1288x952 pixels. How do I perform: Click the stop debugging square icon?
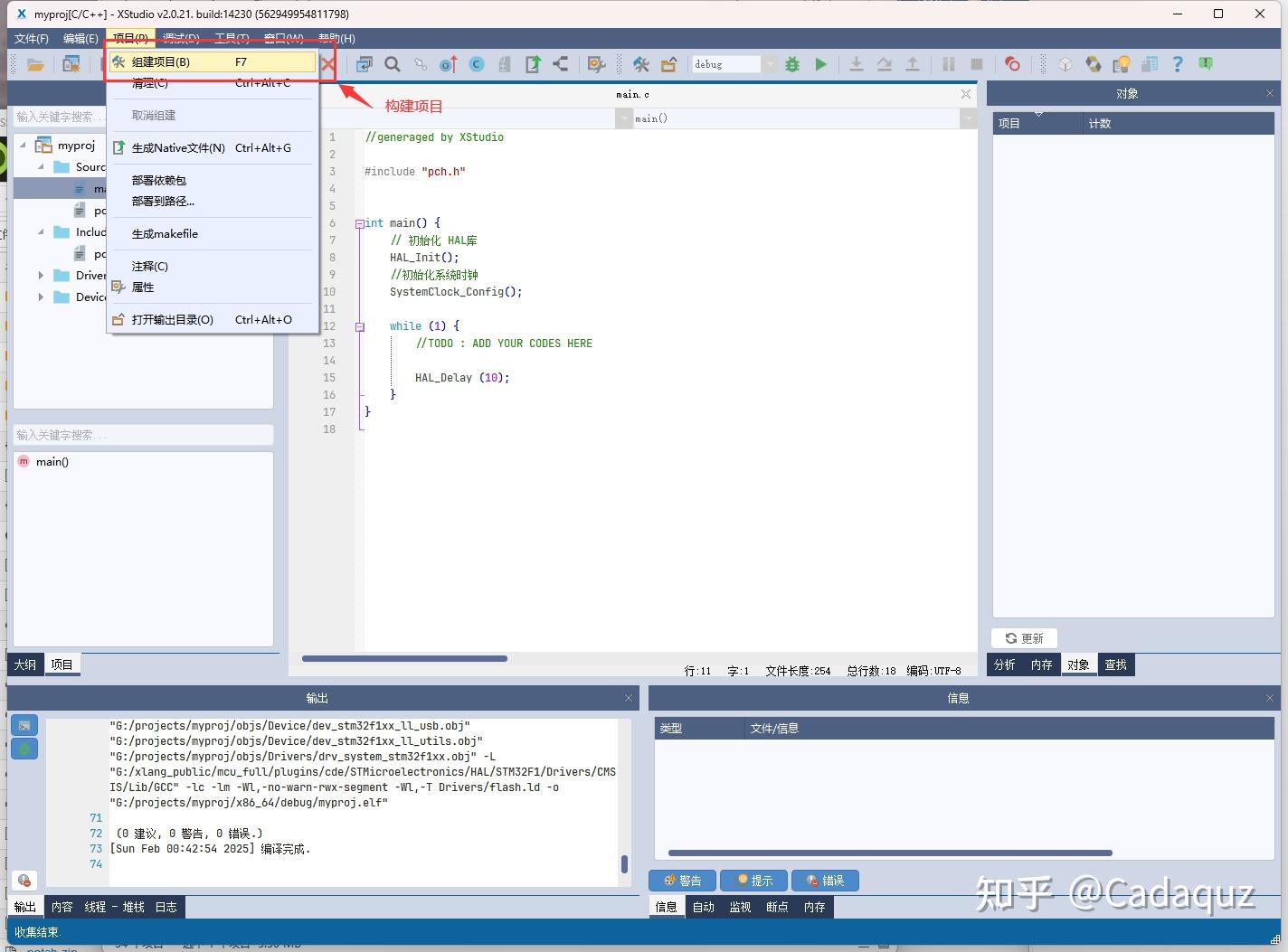pyautogui.click(x=977, y=64)
